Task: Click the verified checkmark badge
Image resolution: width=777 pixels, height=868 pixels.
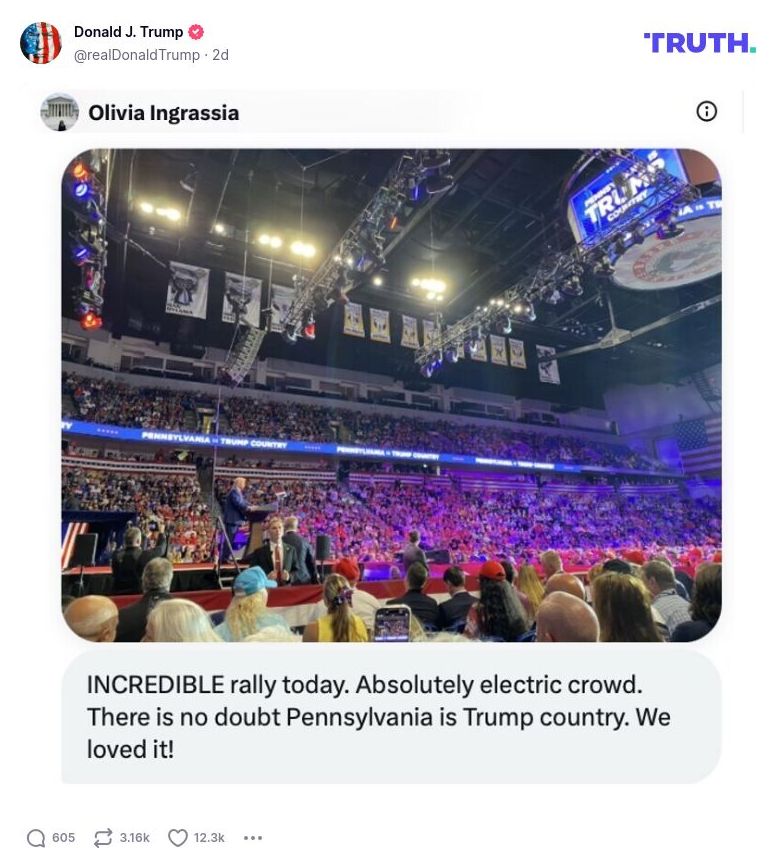Action: (x=195, y=31)
